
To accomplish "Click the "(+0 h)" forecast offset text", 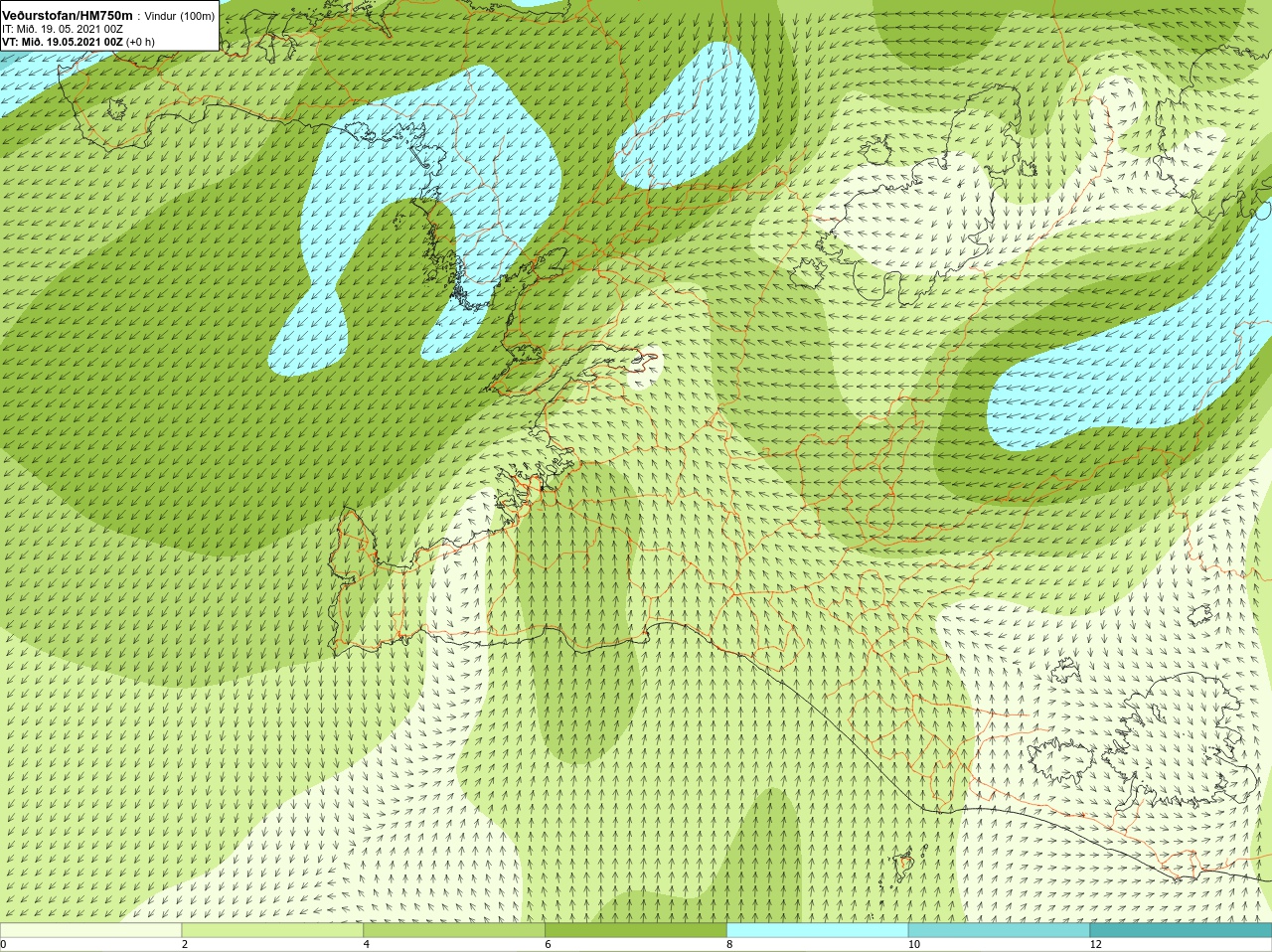I will coord(140,42).
